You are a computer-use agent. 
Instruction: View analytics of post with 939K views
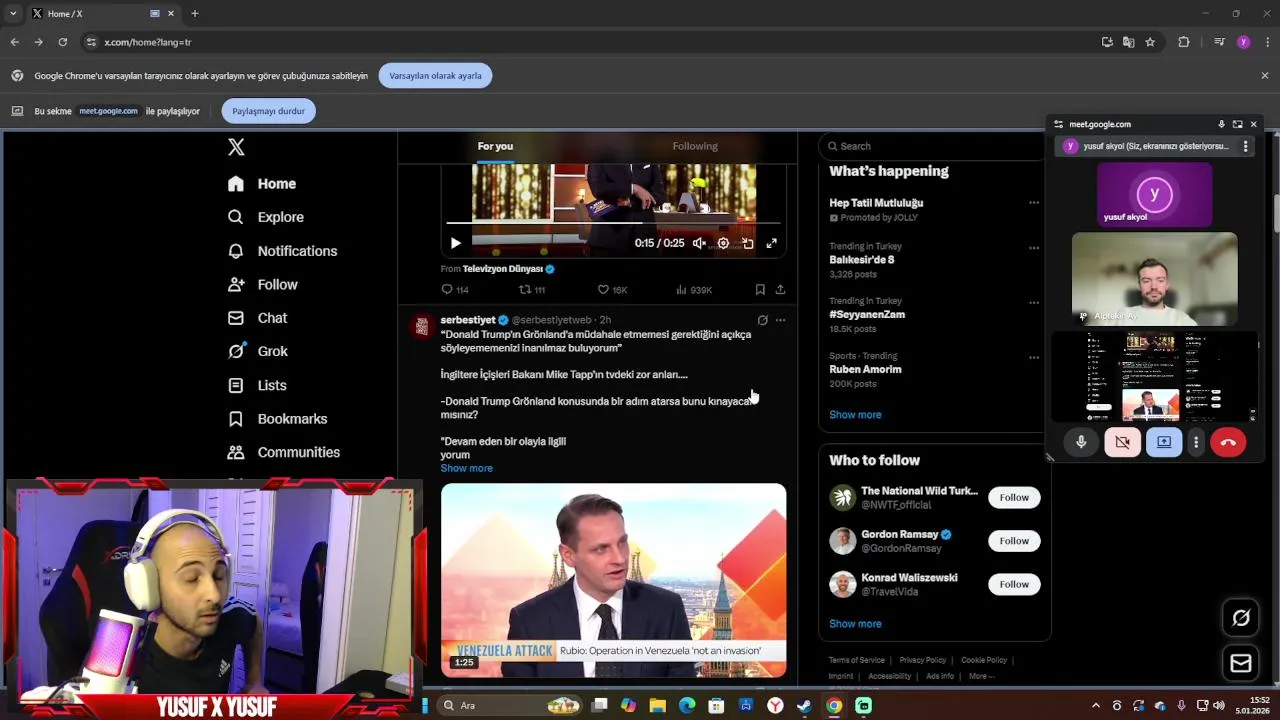[694, 290]
